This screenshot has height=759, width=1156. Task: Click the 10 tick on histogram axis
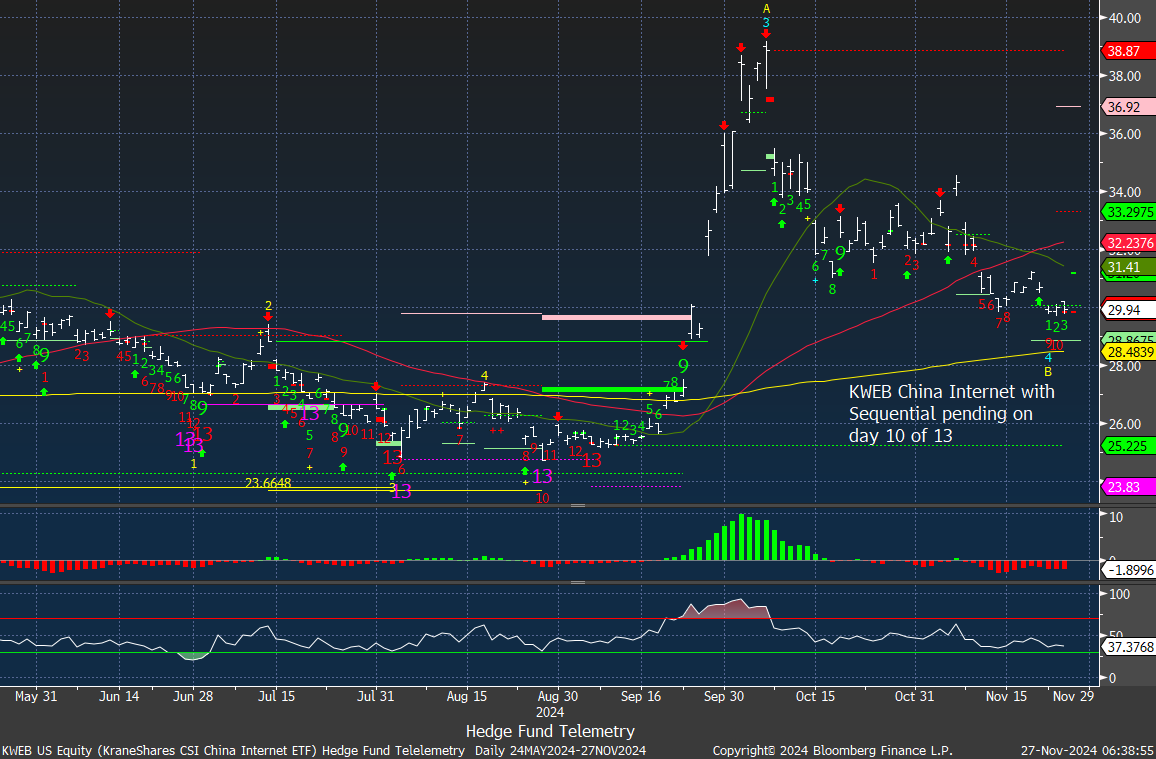point(1117,517)
